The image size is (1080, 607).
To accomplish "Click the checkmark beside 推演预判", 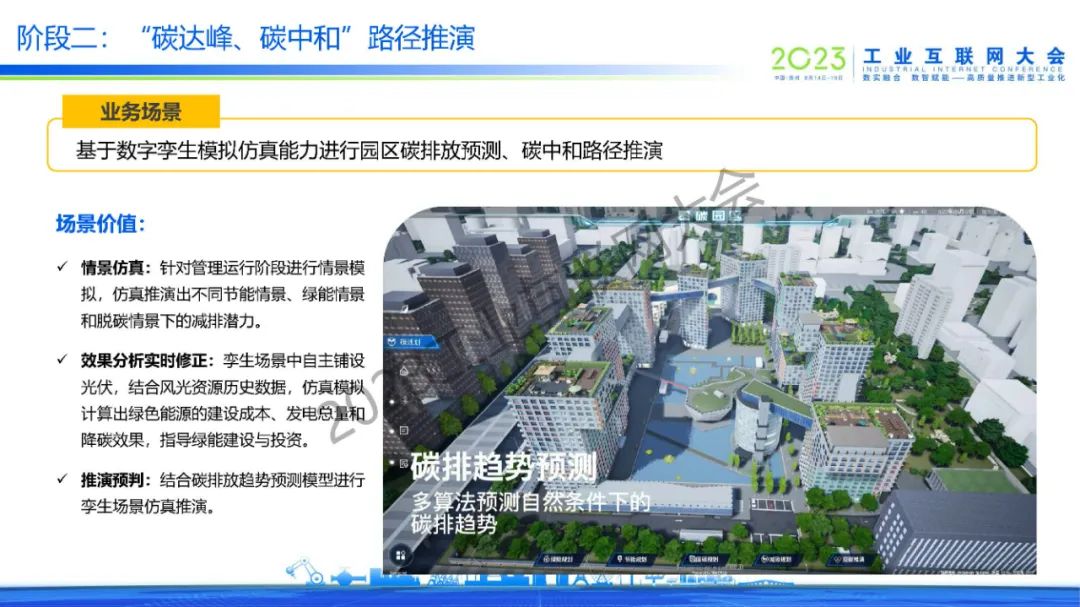I will 62,480.
